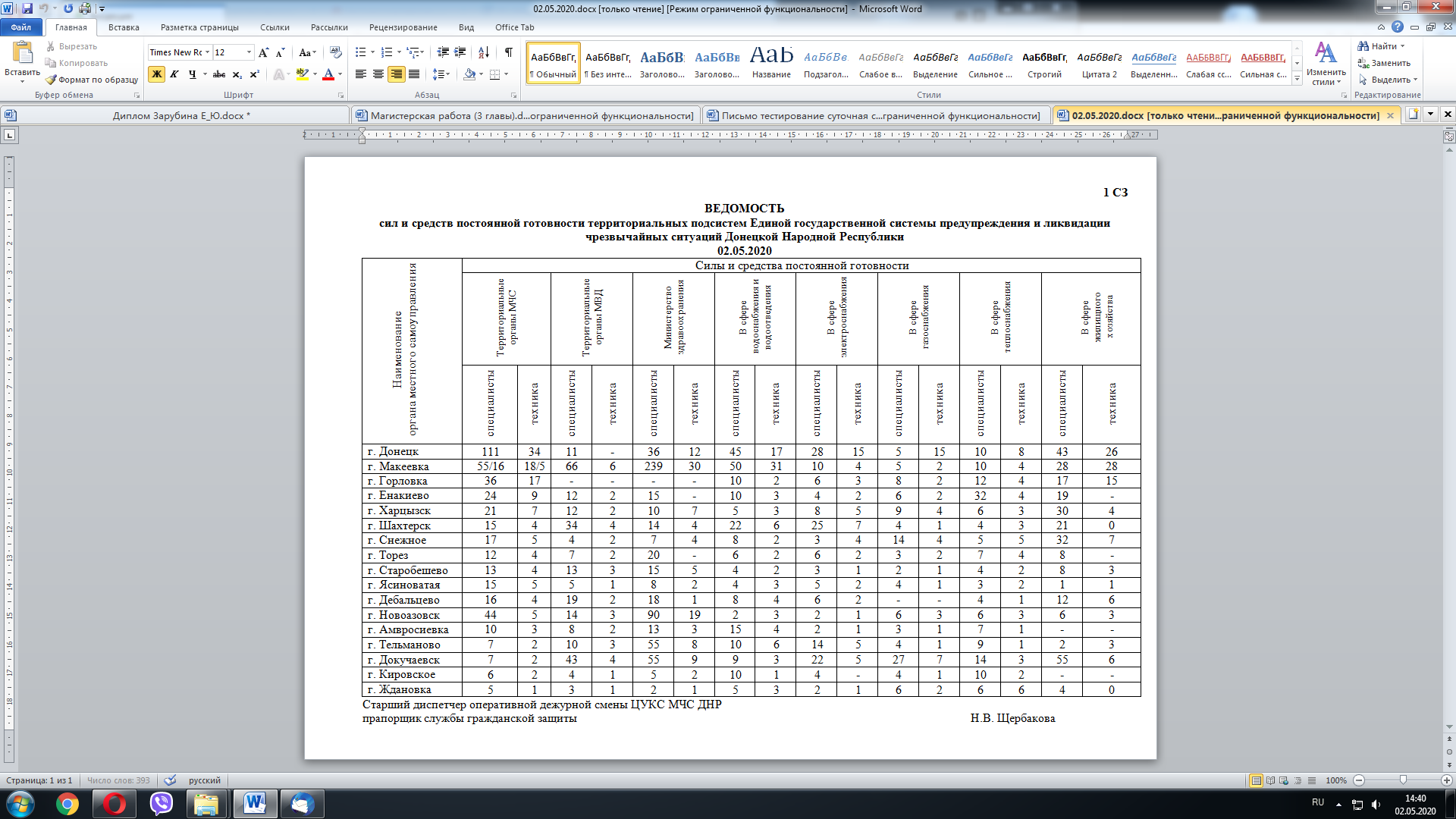Expand highlight color dropdown arrow

(315, 74)
